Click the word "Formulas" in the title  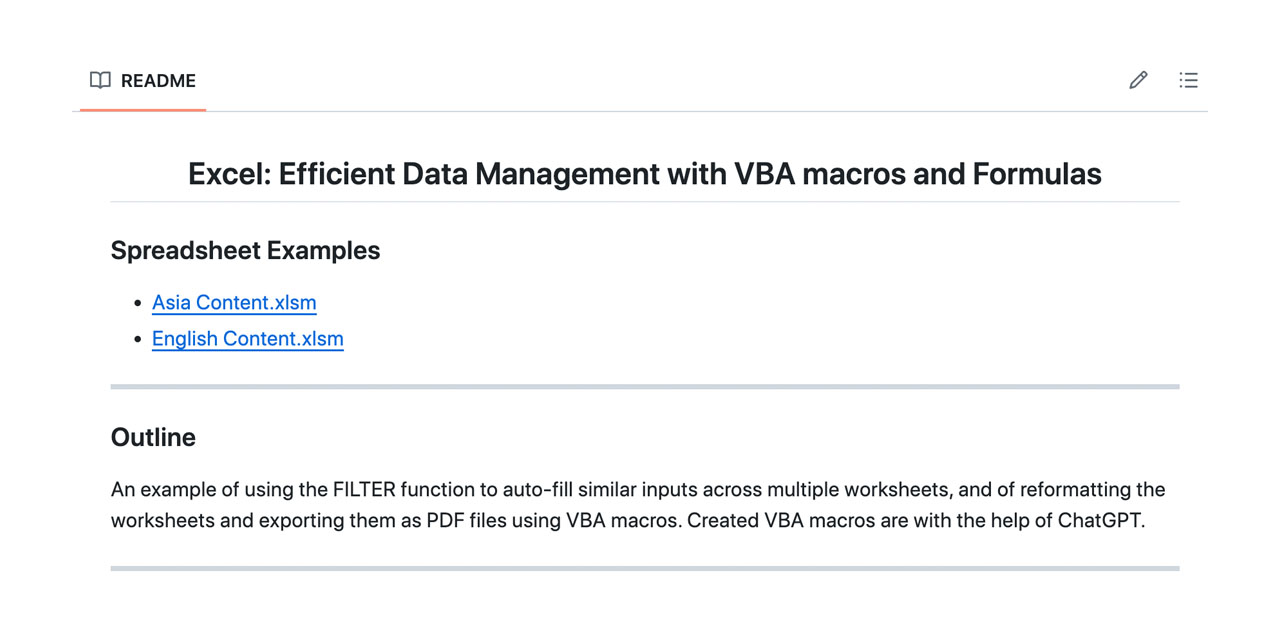tap(1036, 174)
